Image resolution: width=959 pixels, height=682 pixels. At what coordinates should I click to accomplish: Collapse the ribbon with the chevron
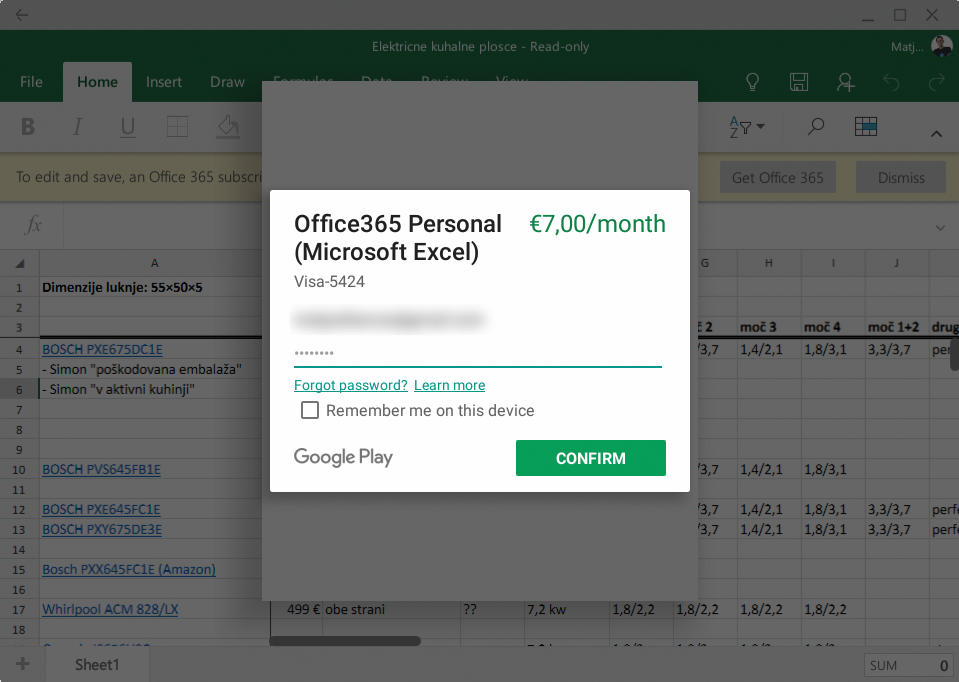click(936, 133)
